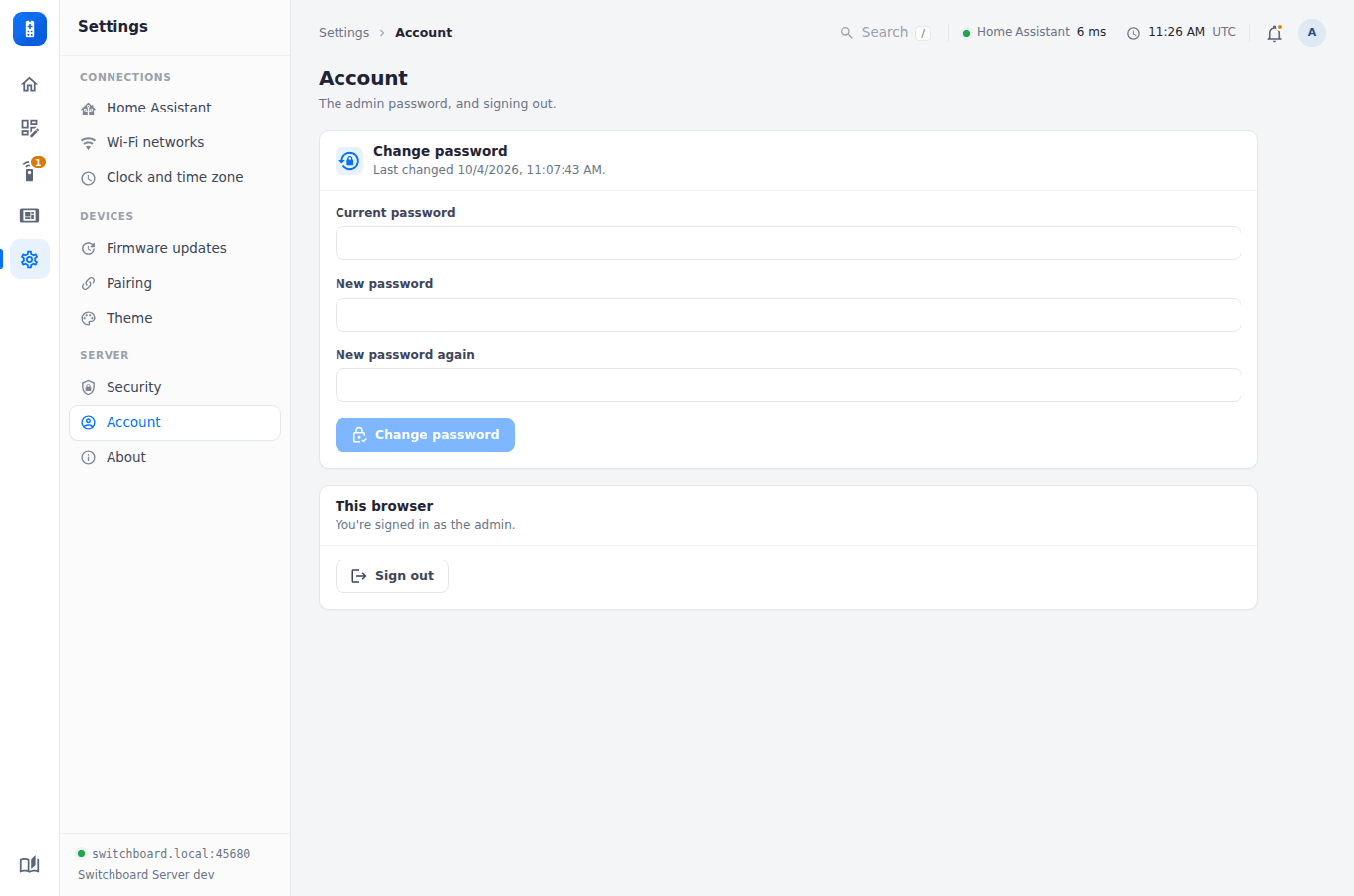Open Clock and time zone settings
Image resolution: width=1354 pixels, height=896 pixels.
174,177
